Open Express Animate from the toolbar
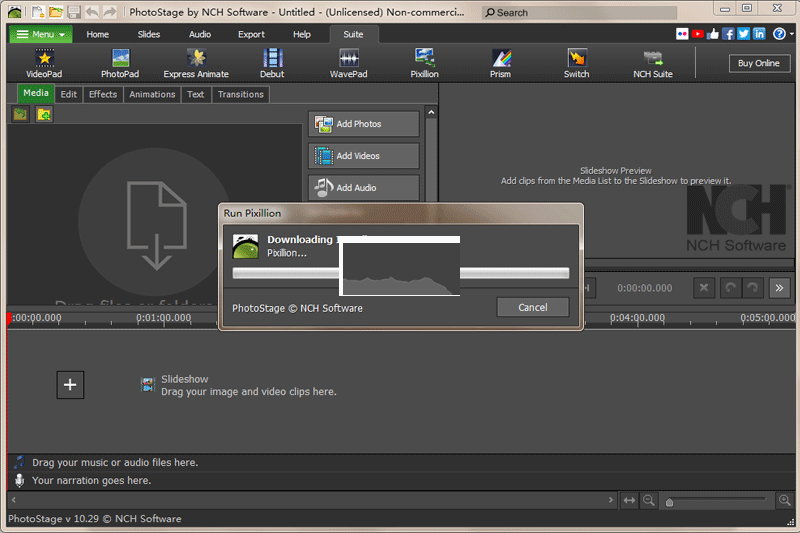The width and height of the screenshot is (800, 533). [x=196, y=63]
